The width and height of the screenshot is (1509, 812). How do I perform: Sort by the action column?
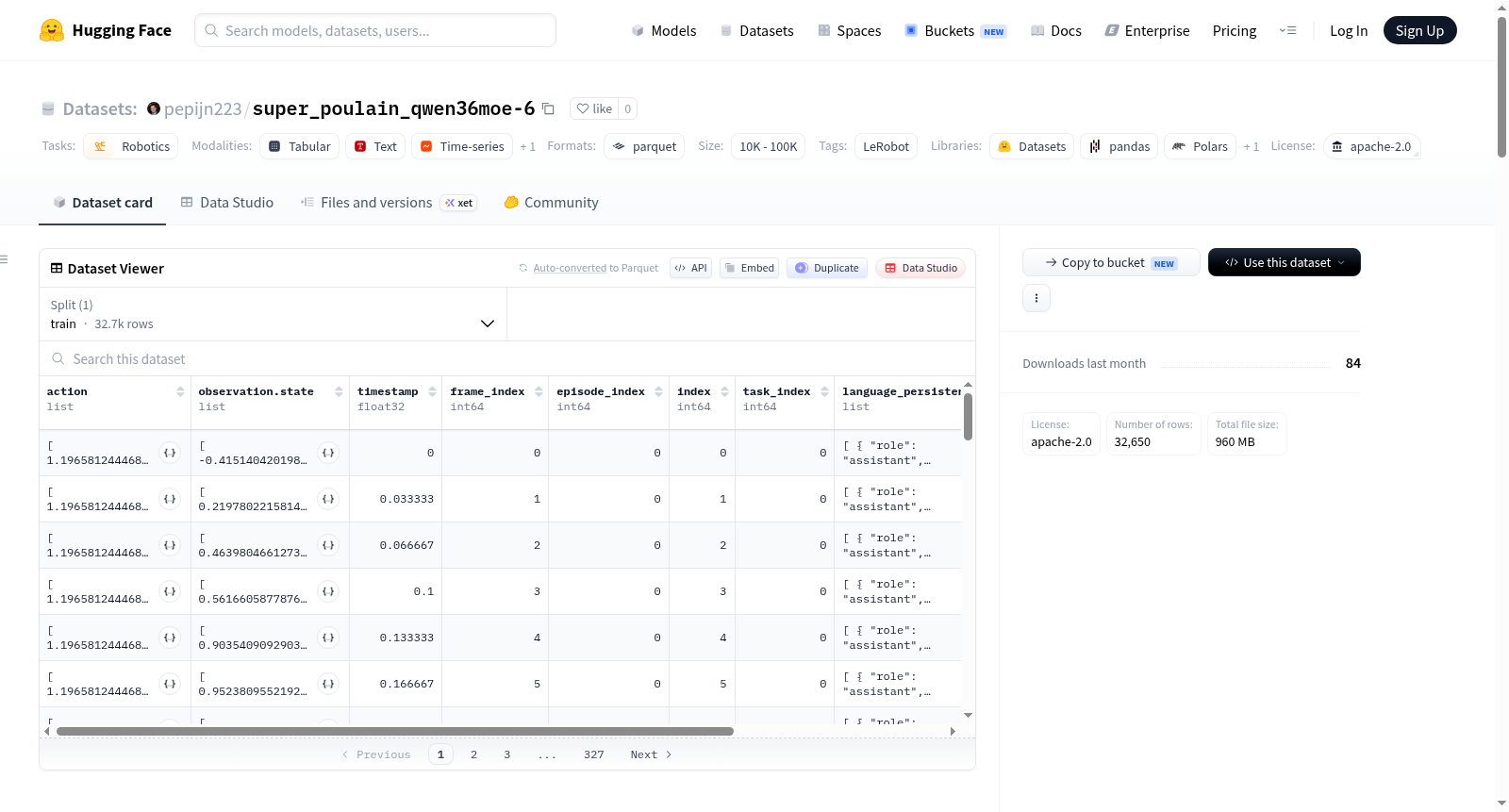tap(180, 391)
